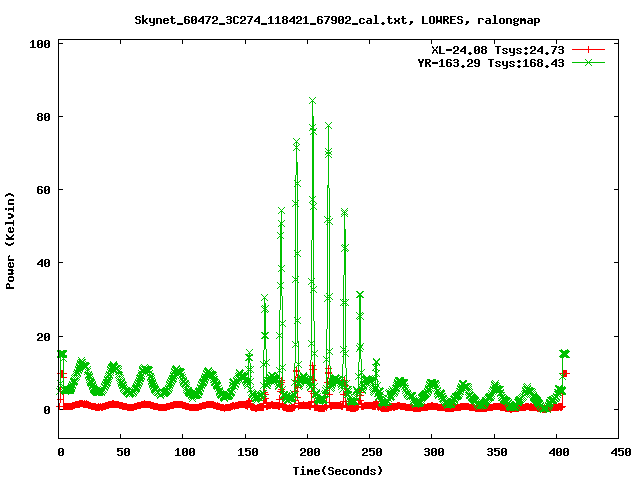Click the Time(Seconds) x-axis label
This screenshot has height=480, width=640.
click(338, 471)
